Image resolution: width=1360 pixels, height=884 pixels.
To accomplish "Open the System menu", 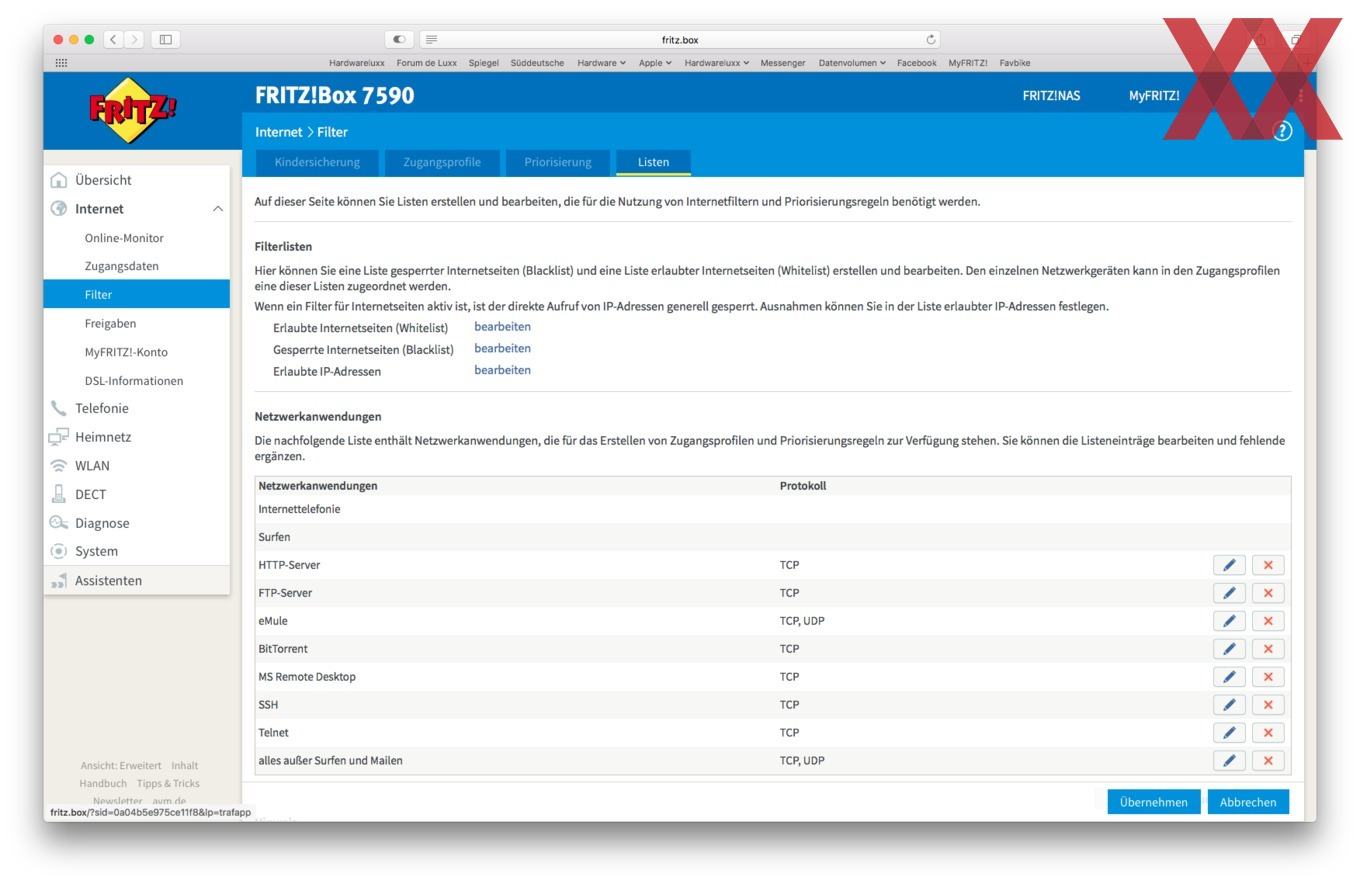I will 136,551.
